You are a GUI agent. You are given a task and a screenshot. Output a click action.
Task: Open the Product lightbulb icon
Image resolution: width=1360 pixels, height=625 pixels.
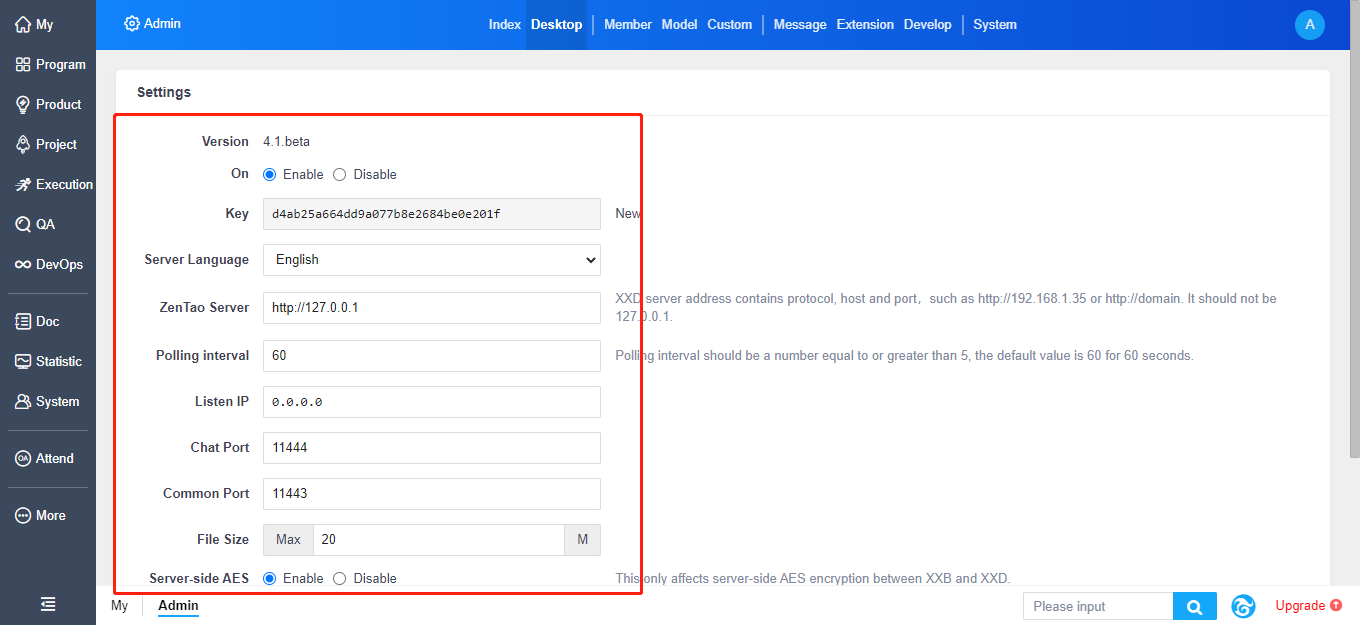tap(23, 104)
